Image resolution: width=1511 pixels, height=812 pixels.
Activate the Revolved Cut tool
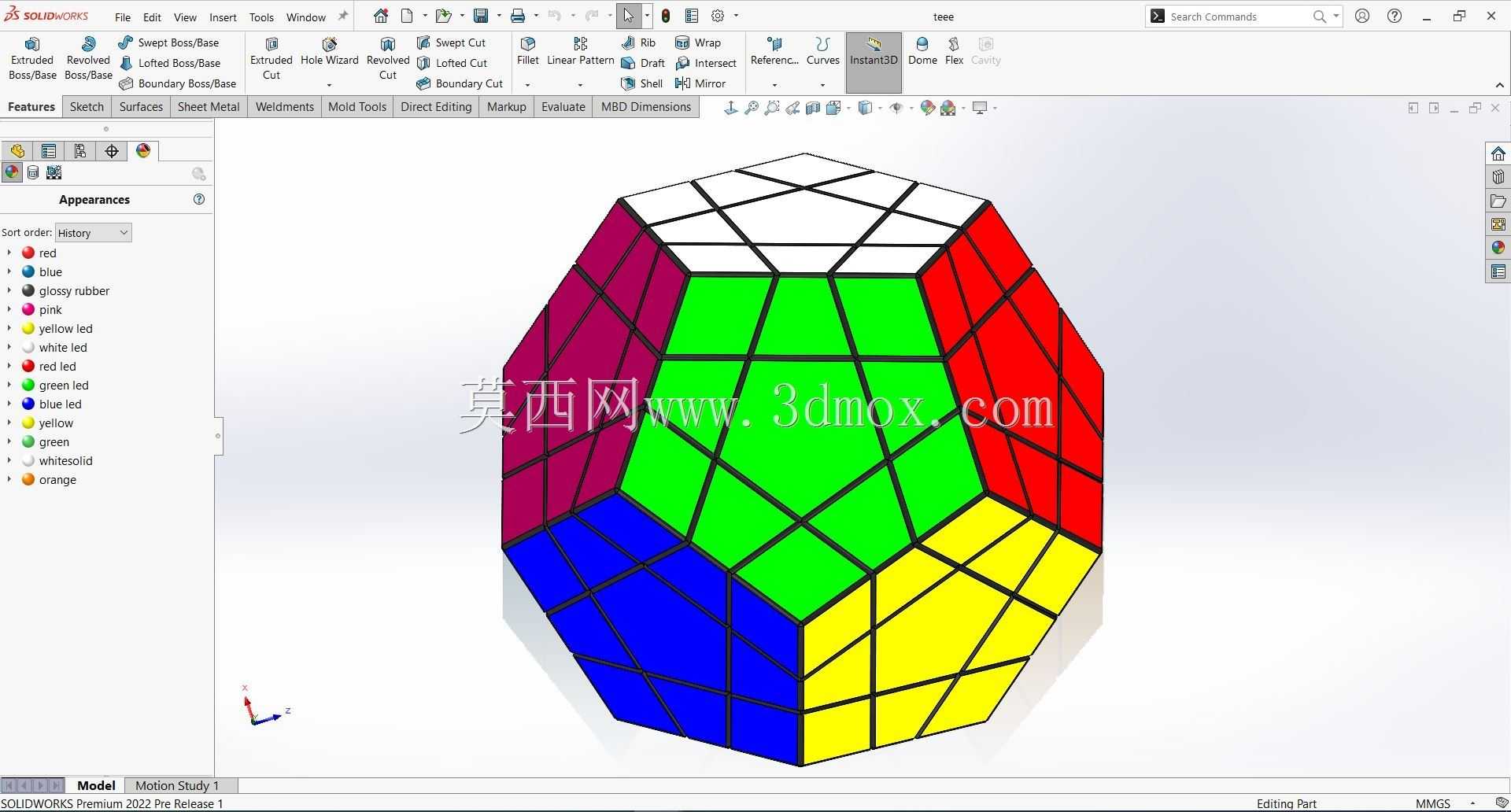click(388, 58)
